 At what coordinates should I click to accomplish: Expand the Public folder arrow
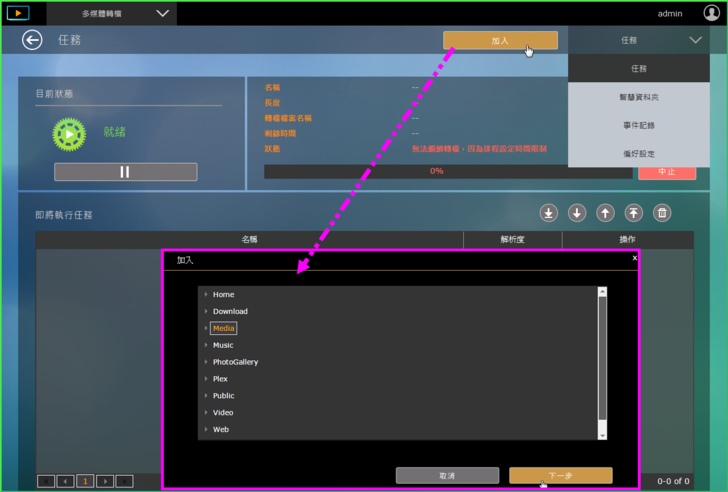click(206, 395)
